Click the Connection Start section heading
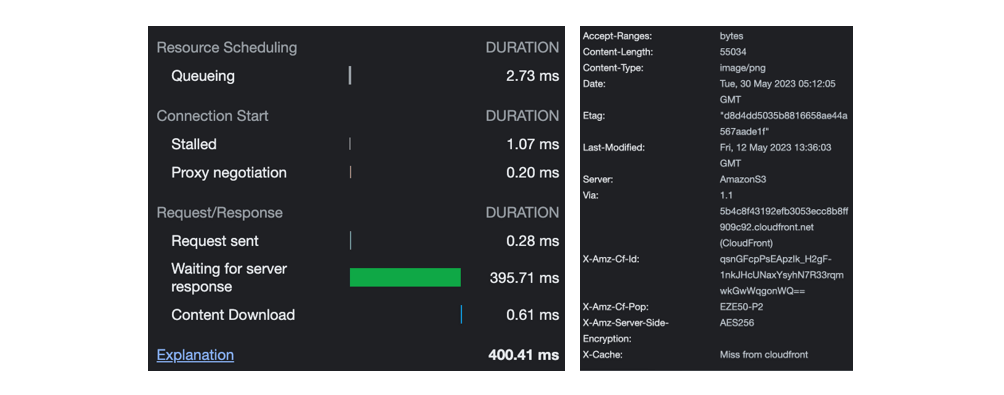The height and width of the screenshot is (395, 1004). tap(213, 116)
